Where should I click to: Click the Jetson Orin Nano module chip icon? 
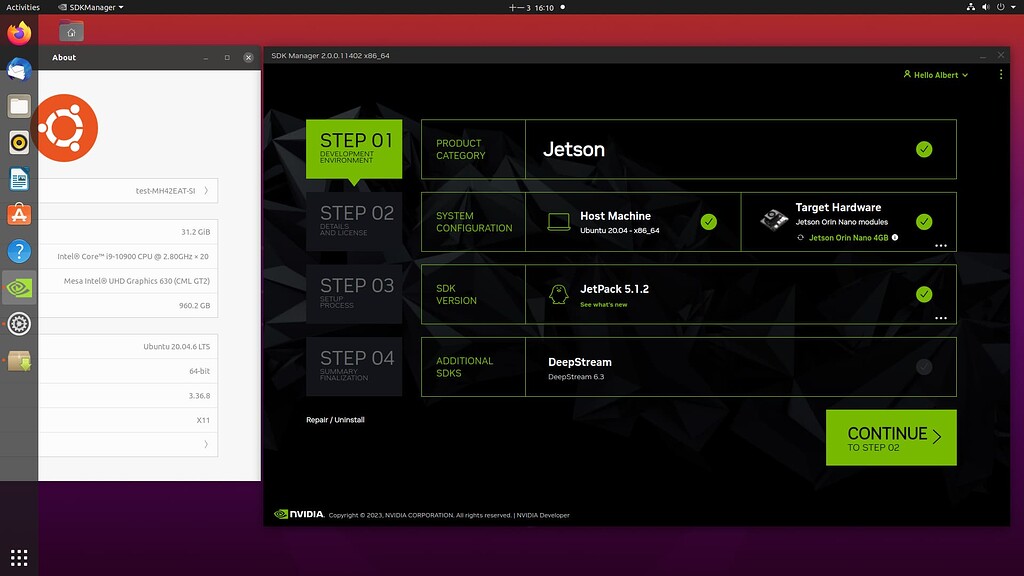(774, 218)
